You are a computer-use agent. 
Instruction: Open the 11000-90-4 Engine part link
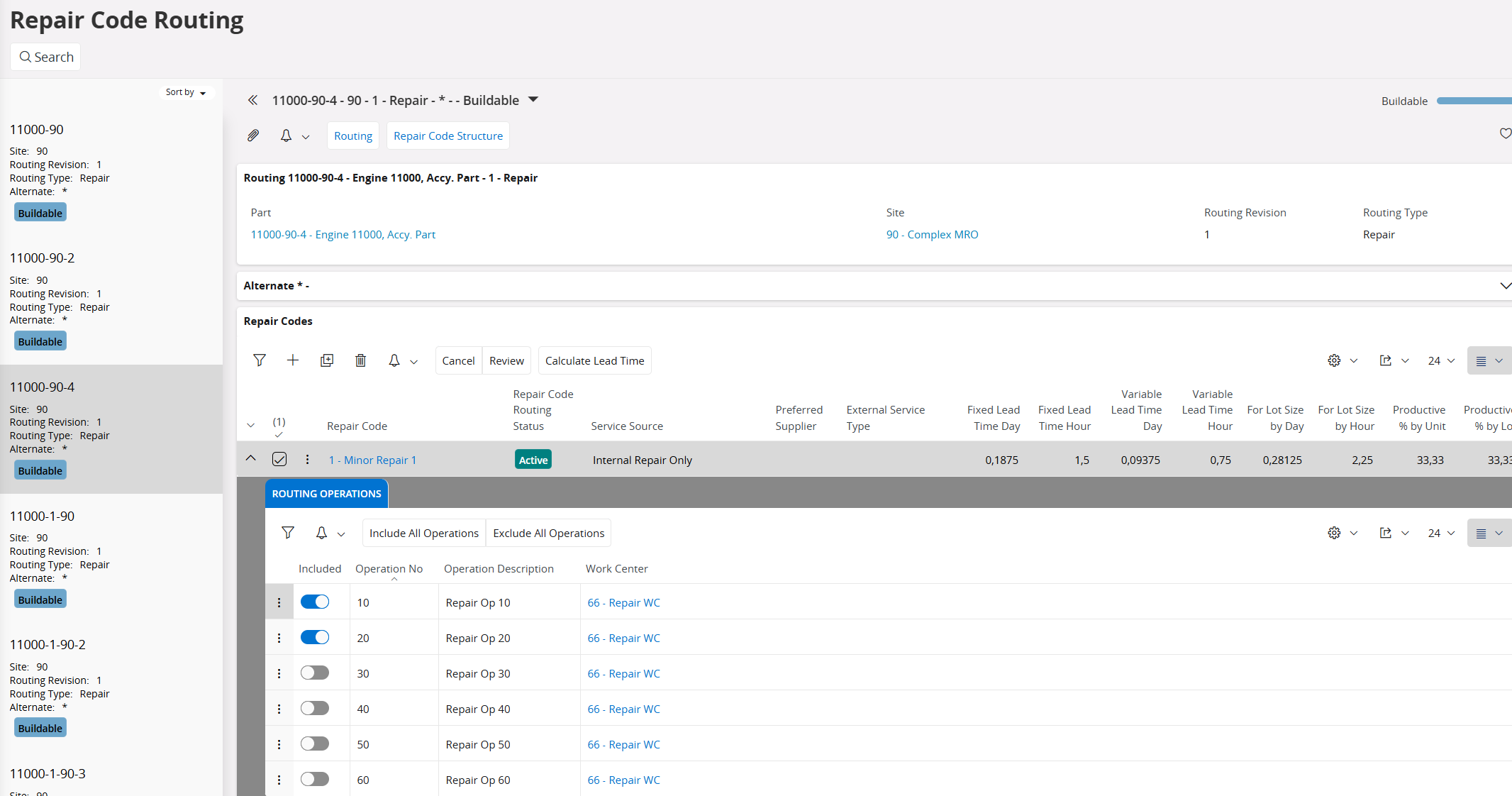(343, 234)
